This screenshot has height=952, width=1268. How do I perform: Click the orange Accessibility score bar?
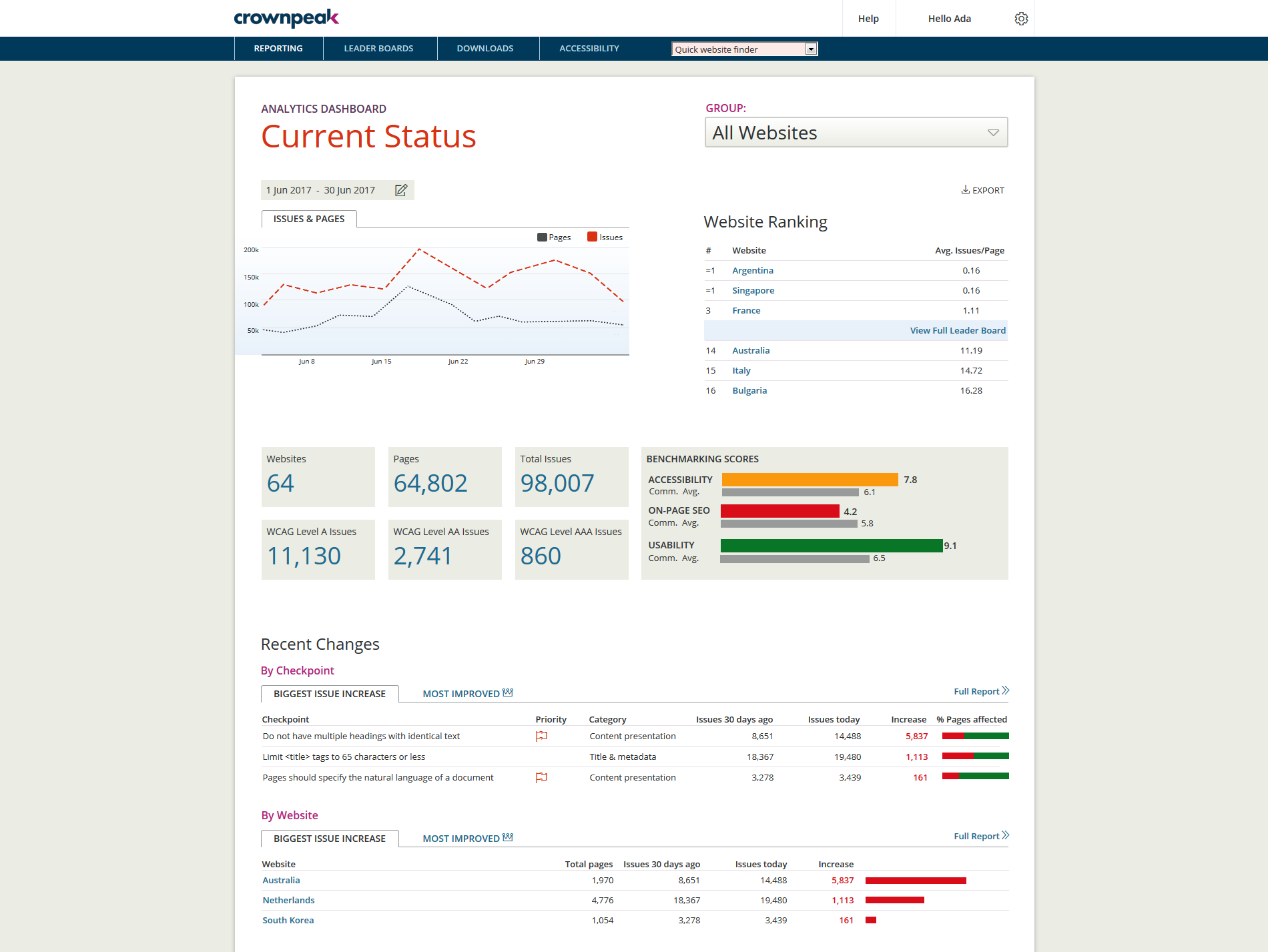coord(810,480)
